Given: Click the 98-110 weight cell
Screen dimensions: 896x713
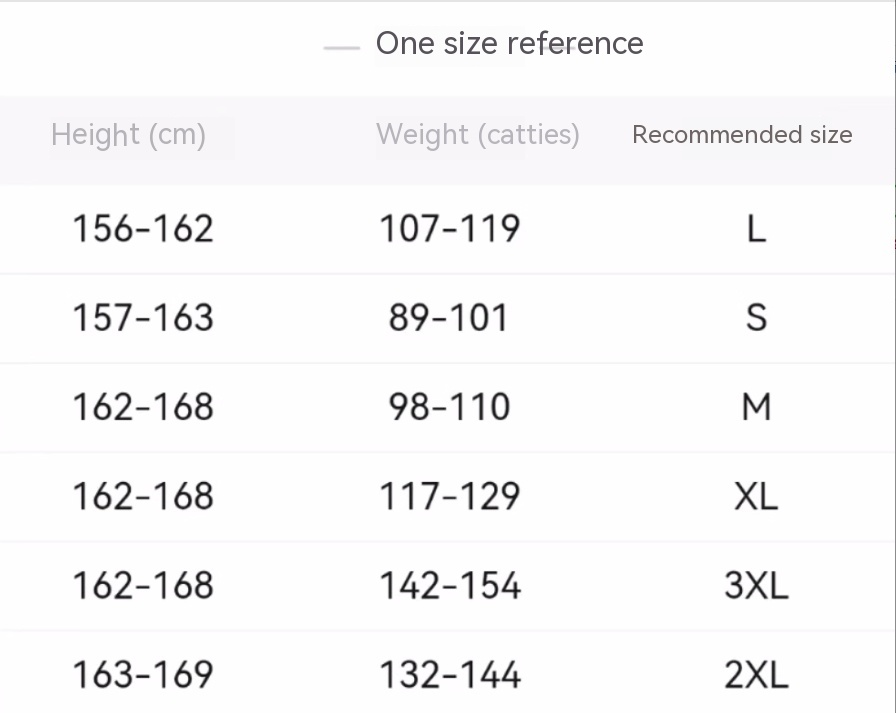Looking at the screenshot, I should coord(450,407).
